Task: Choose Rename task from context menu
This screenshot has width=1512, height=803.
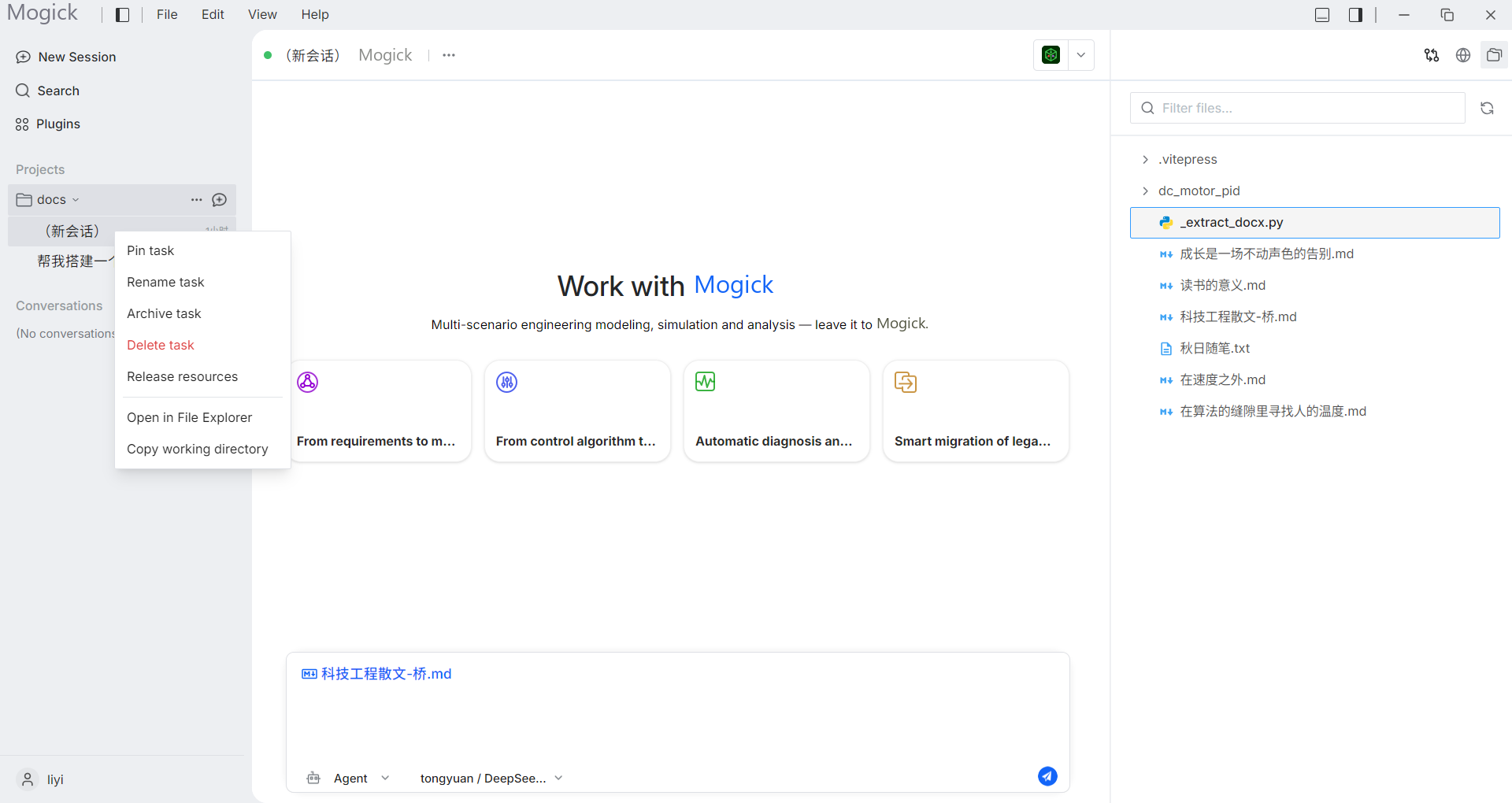Action: [202, 282]
